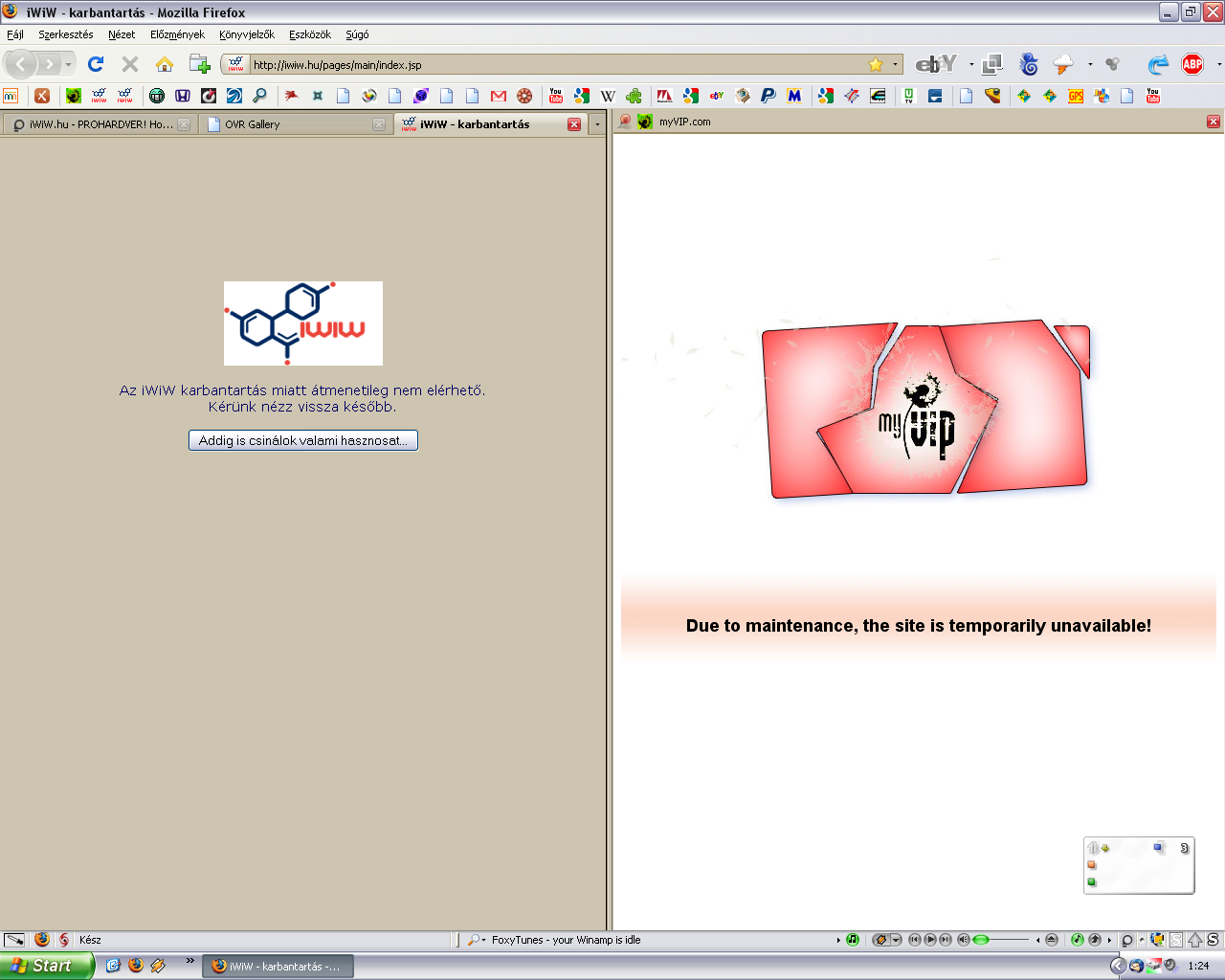Open the first YouTube bookmark near Gmail
Screen dimensions: 1225x980
(x=556, y=96)
